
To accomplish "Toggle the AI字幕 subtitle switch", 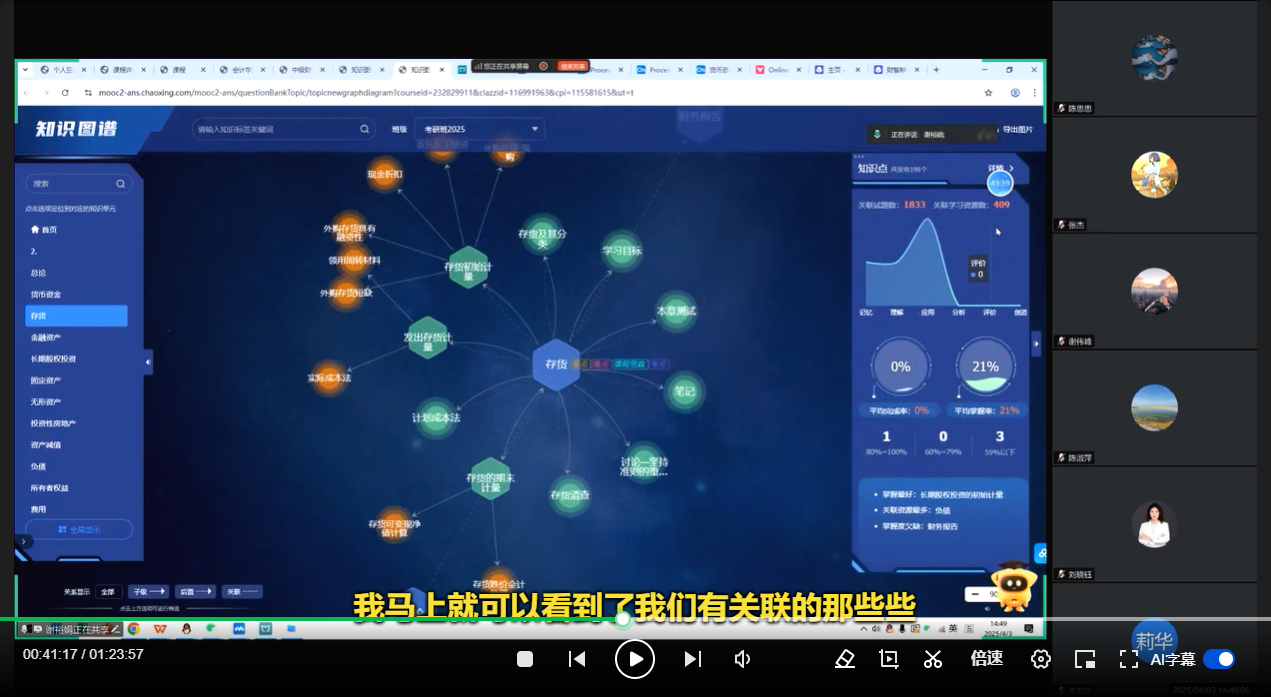I will click(x=1219, y=659).
